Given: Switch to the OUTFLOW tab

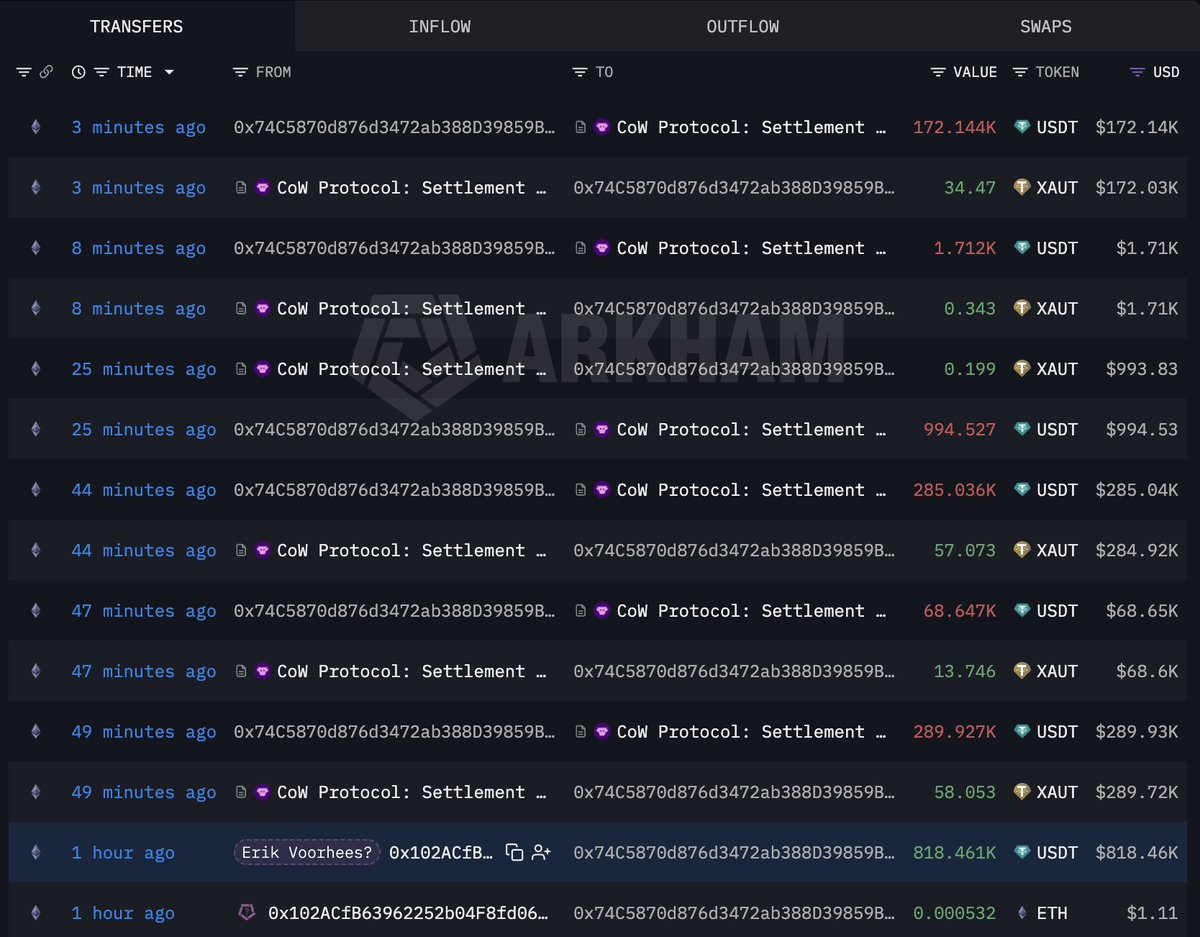Looking at the screenshot, I should (742, 27).
